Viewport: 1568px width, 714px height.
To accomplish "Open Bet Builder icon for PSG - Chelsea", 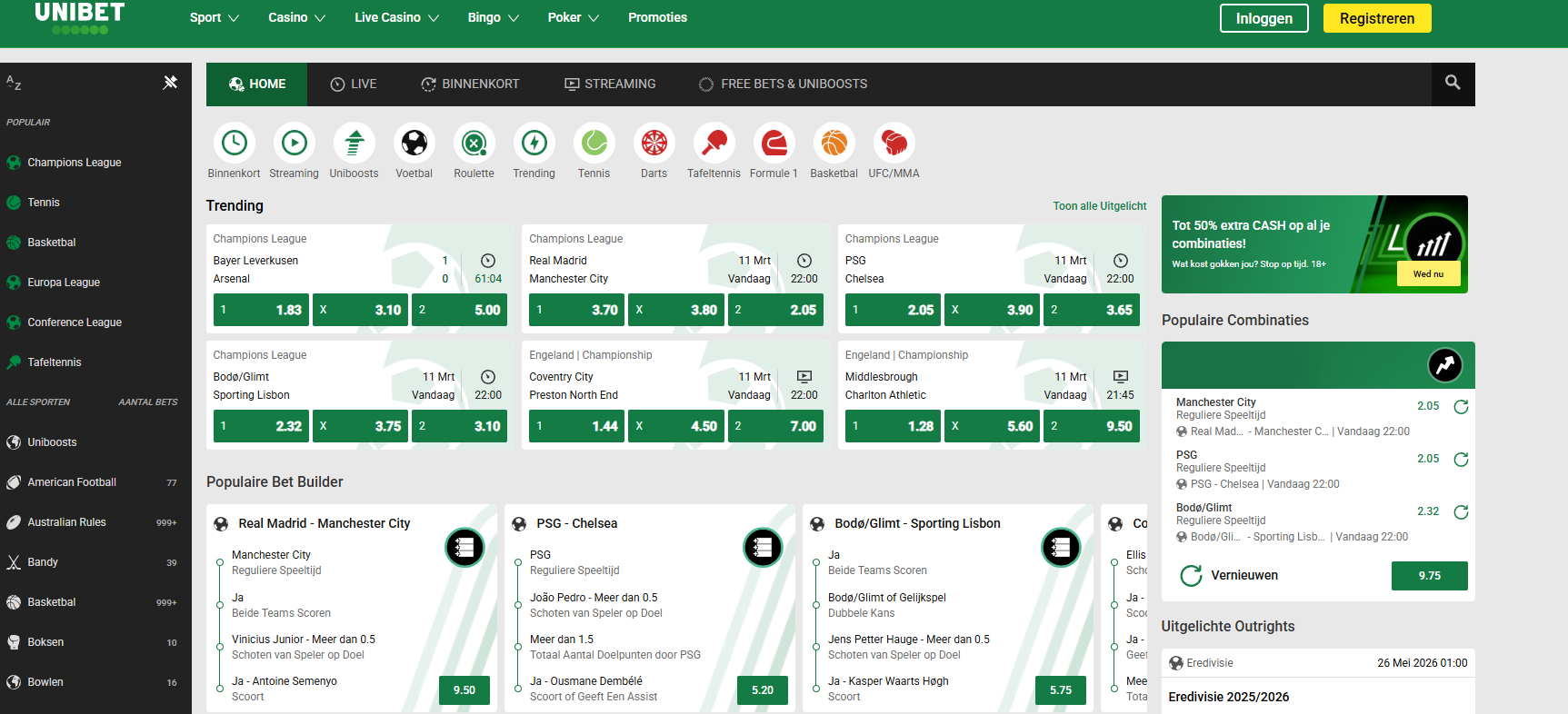I will click(x=763, y=547).
